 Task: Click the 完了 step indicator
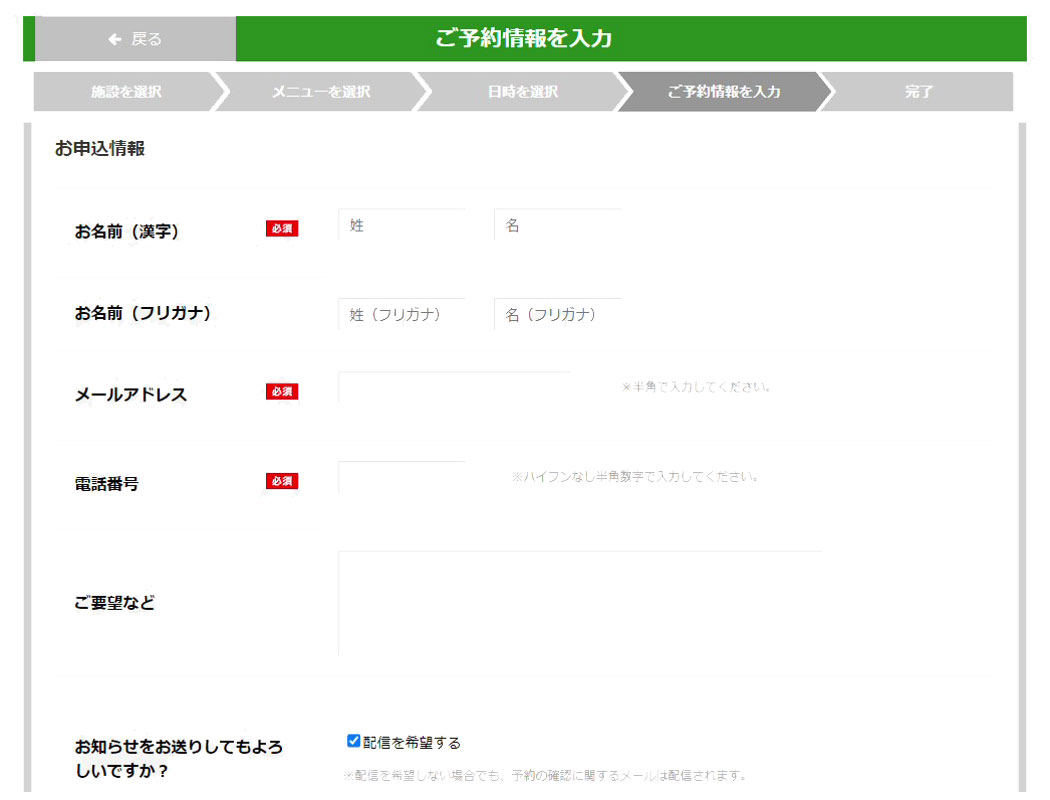coord(918,92)
